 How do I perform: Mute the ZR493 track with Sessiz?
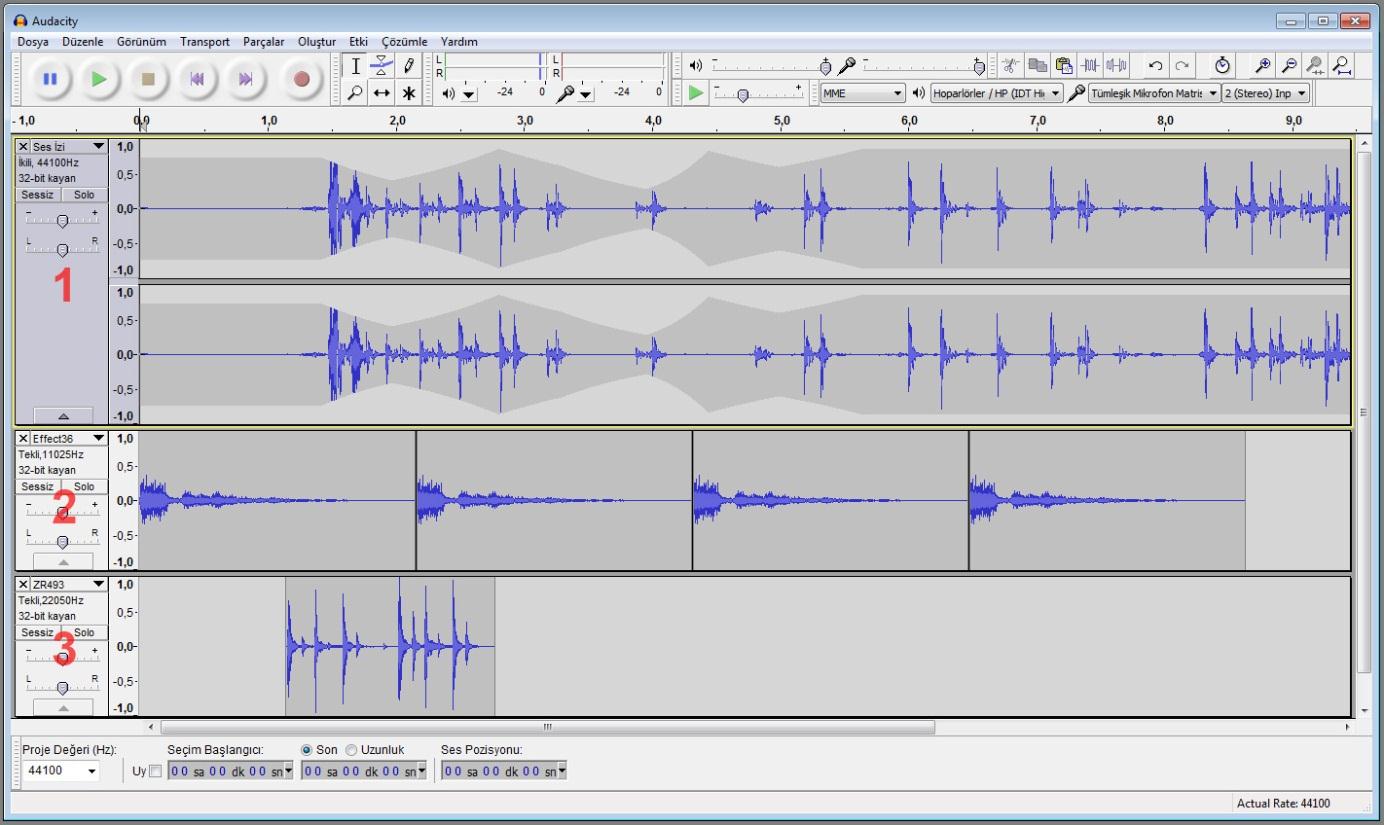click(x=37, y=632)
